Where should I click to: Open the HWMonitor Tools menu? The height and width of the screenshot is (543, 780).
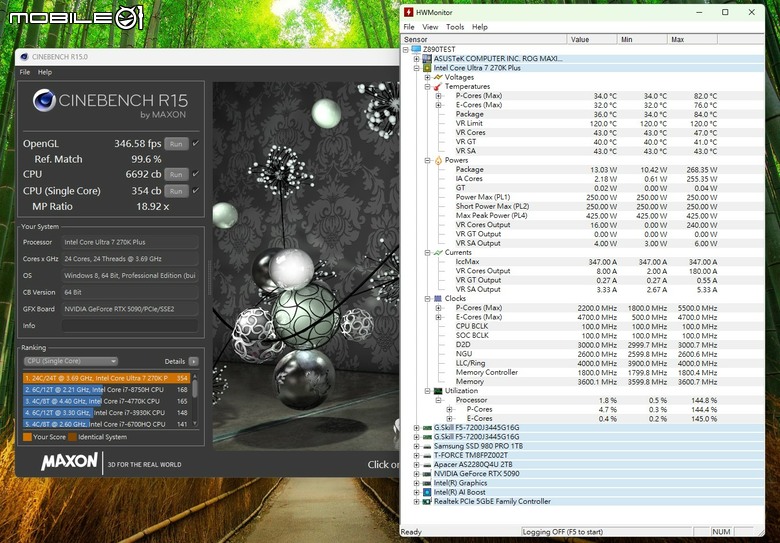(x=455, y=27)
